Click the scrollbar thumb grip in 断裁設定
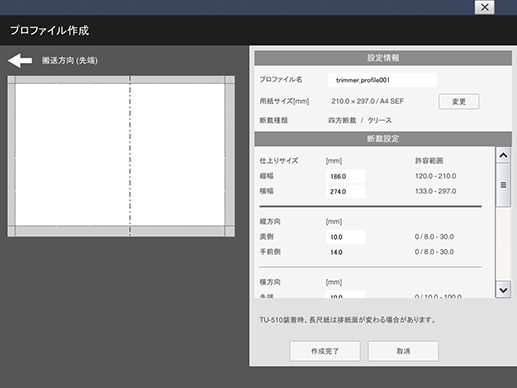Viewport: 517px width, 388px height. [x=503, y=185]
